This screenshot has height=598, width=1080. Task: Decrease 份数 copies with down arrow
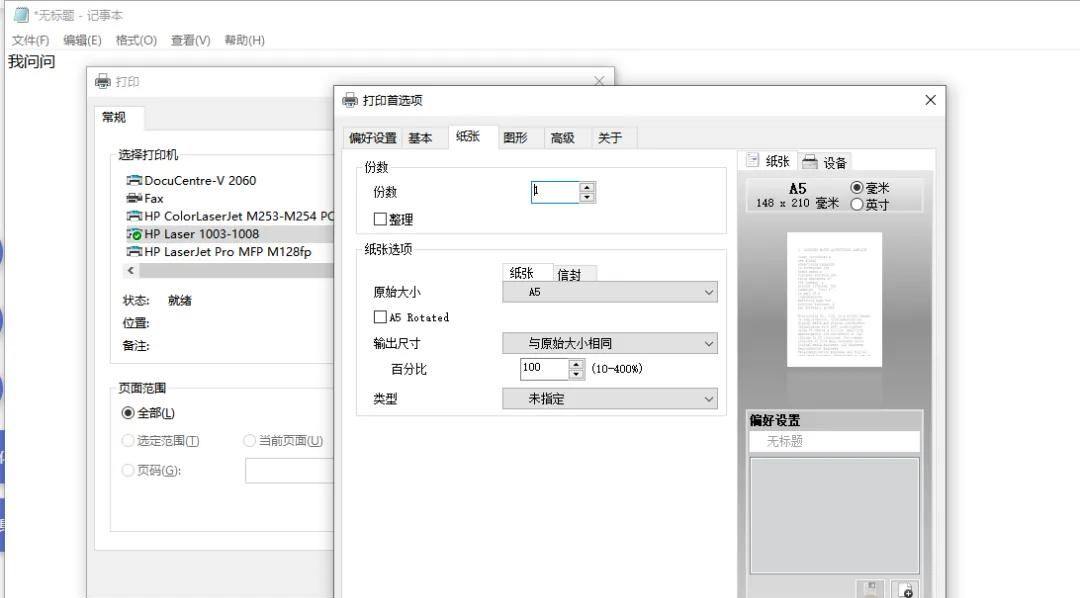[587, 197]
